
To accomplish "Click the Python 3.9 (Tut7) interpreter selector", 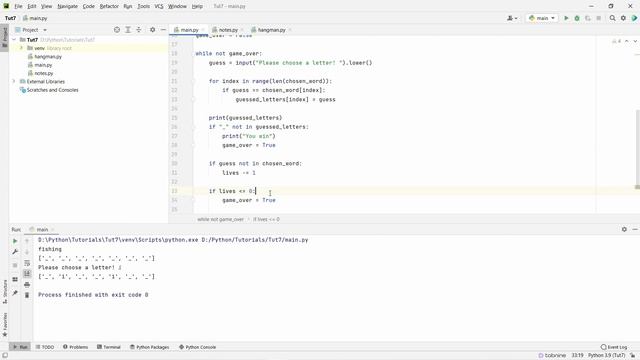I will point(606,356).
